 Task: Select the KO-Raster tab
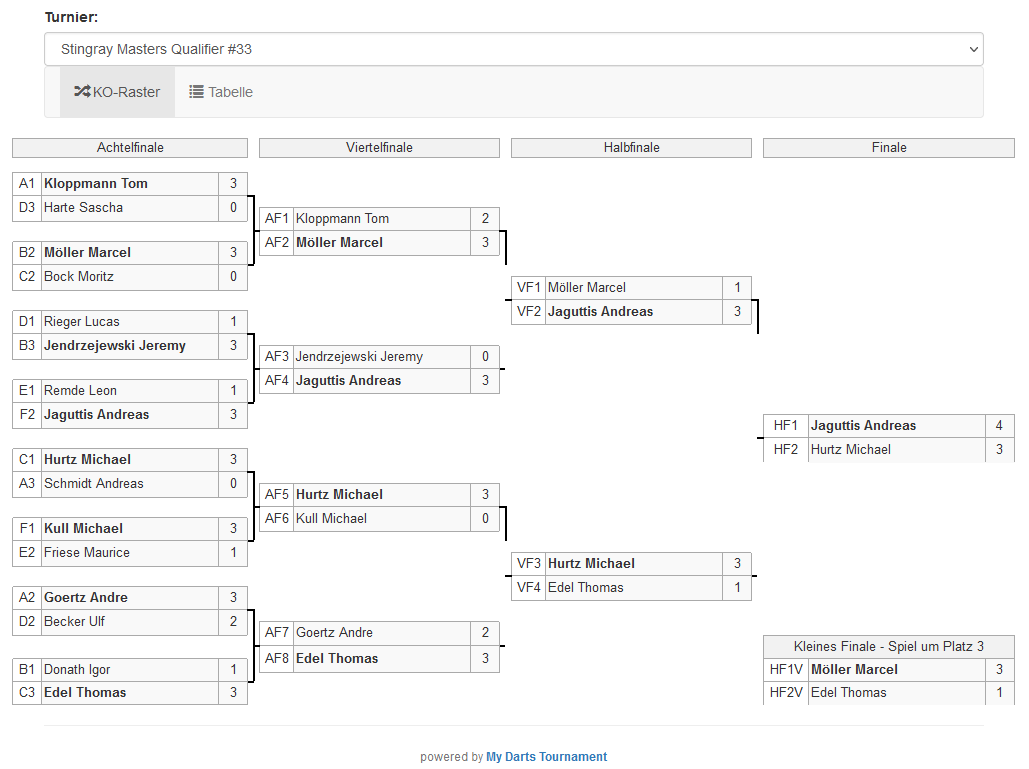point(118,92)
